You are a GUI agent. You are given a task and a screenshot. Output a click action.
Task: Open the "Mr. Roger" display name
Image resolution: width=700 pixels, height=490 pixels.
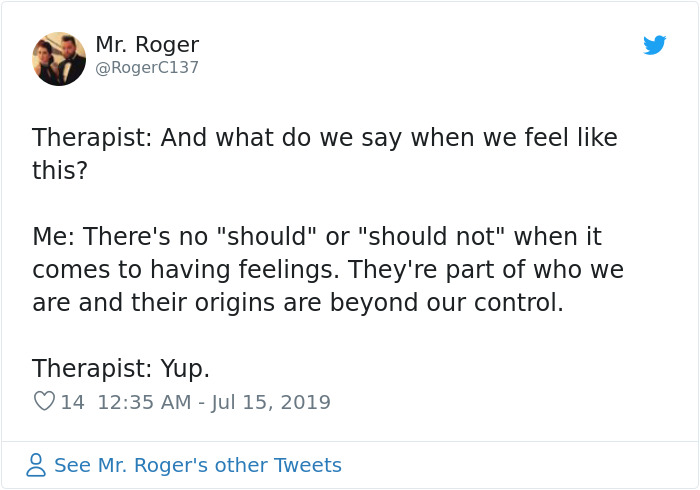[x=147, y=45]
